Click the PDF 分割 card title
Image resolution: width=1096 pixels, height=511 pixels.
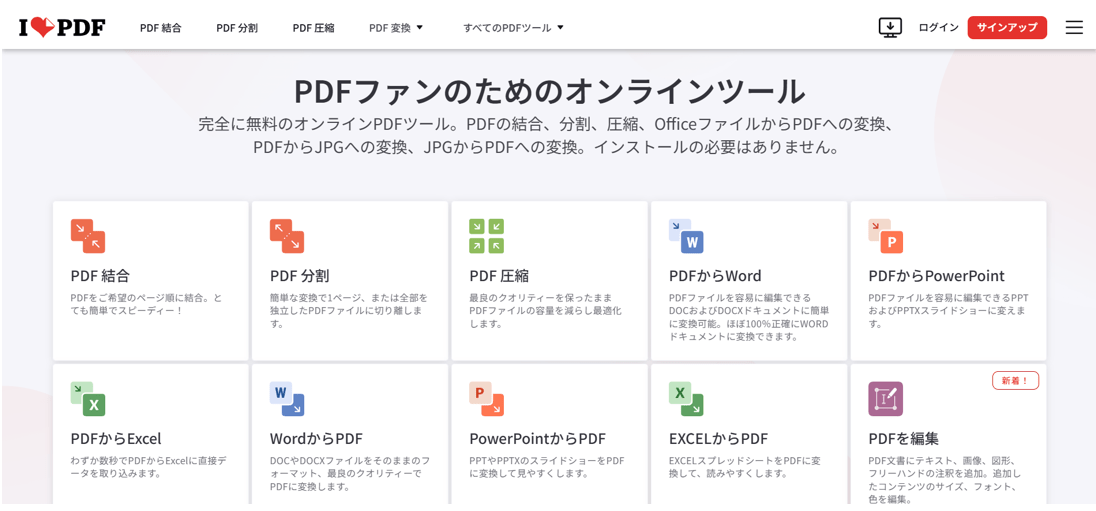[x=299, y=276]
